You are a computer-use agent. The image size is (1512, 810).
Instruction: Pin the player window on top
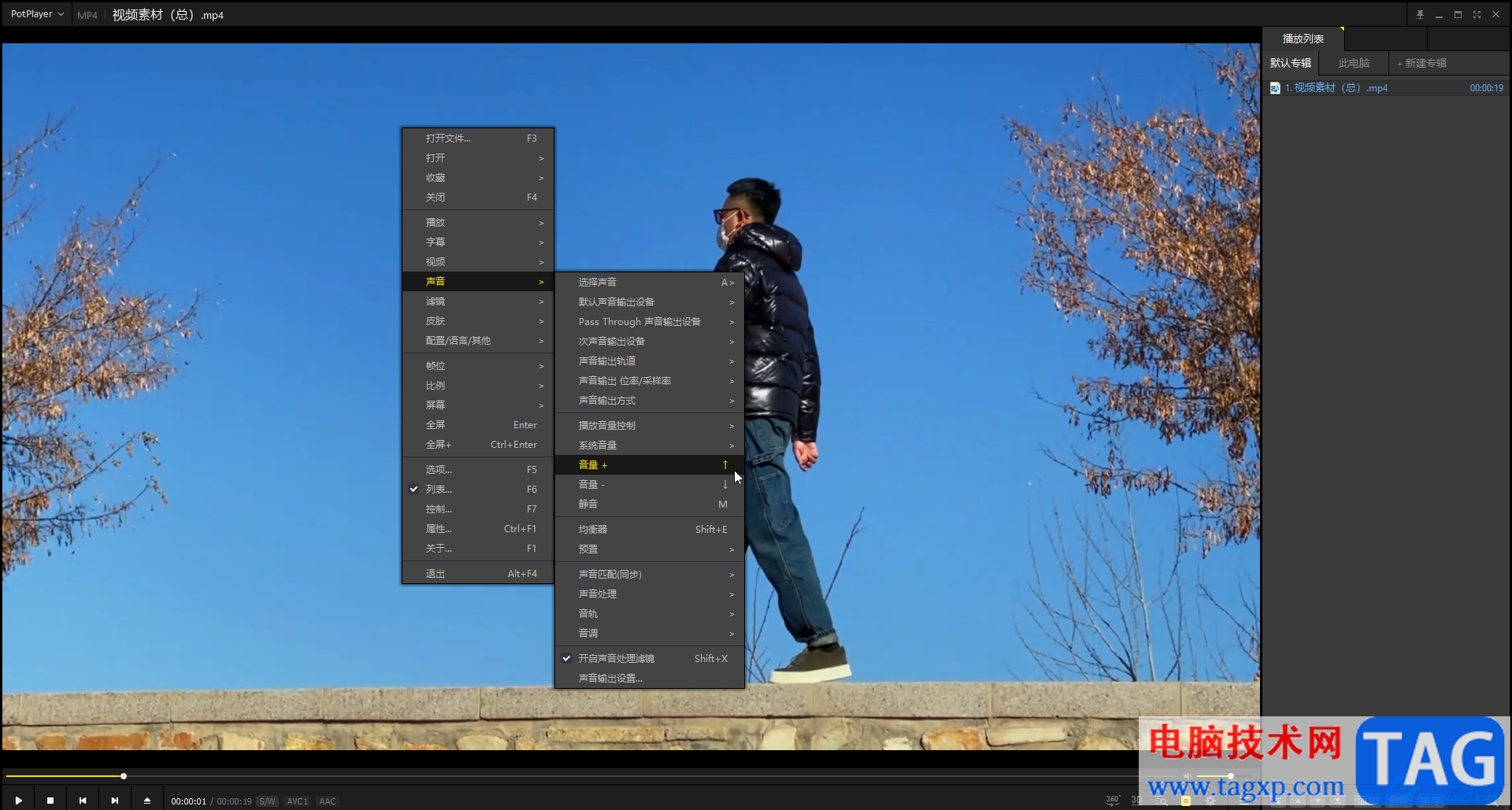1420,14
